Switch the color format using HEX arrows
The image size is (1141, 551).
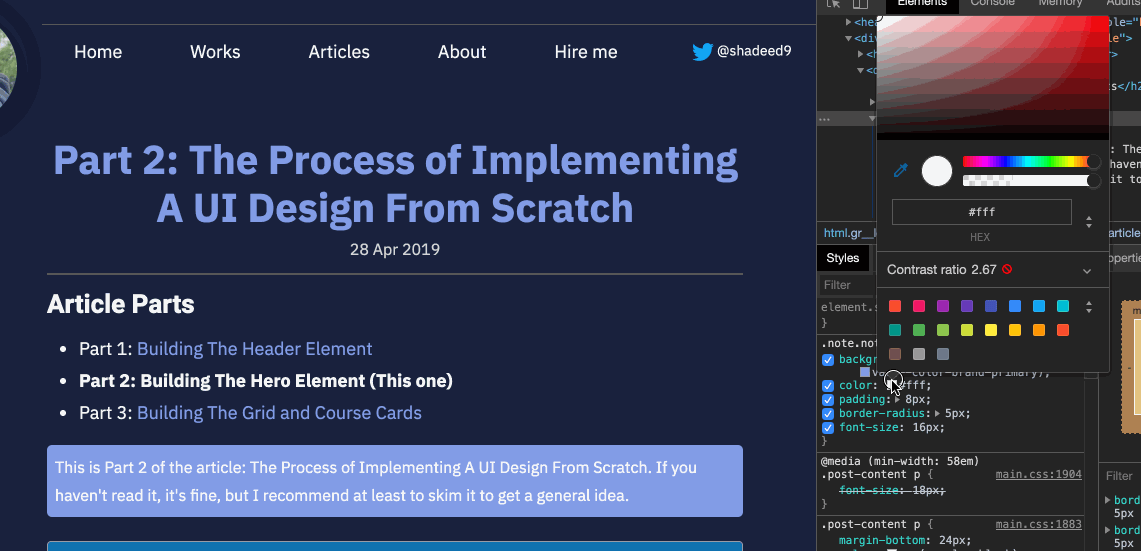[x=1089, y=221]
